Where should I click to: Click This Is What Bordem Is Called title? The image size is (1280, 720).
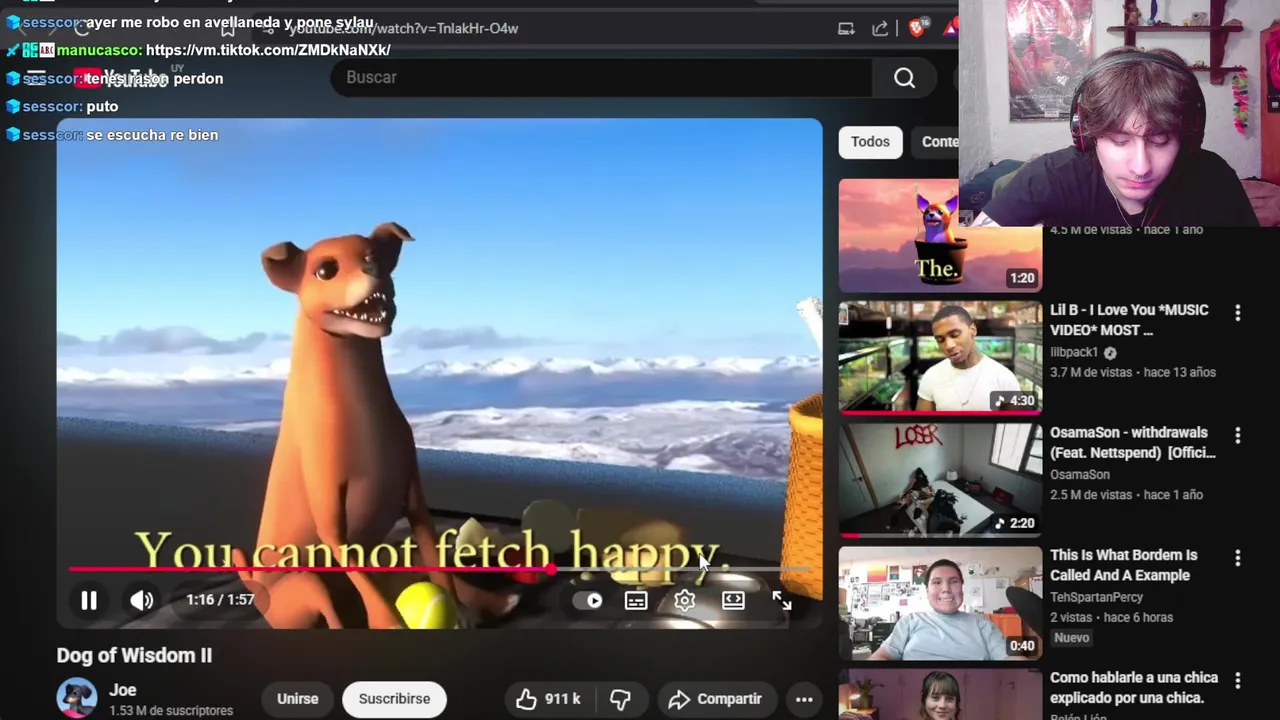(1123, 565)
